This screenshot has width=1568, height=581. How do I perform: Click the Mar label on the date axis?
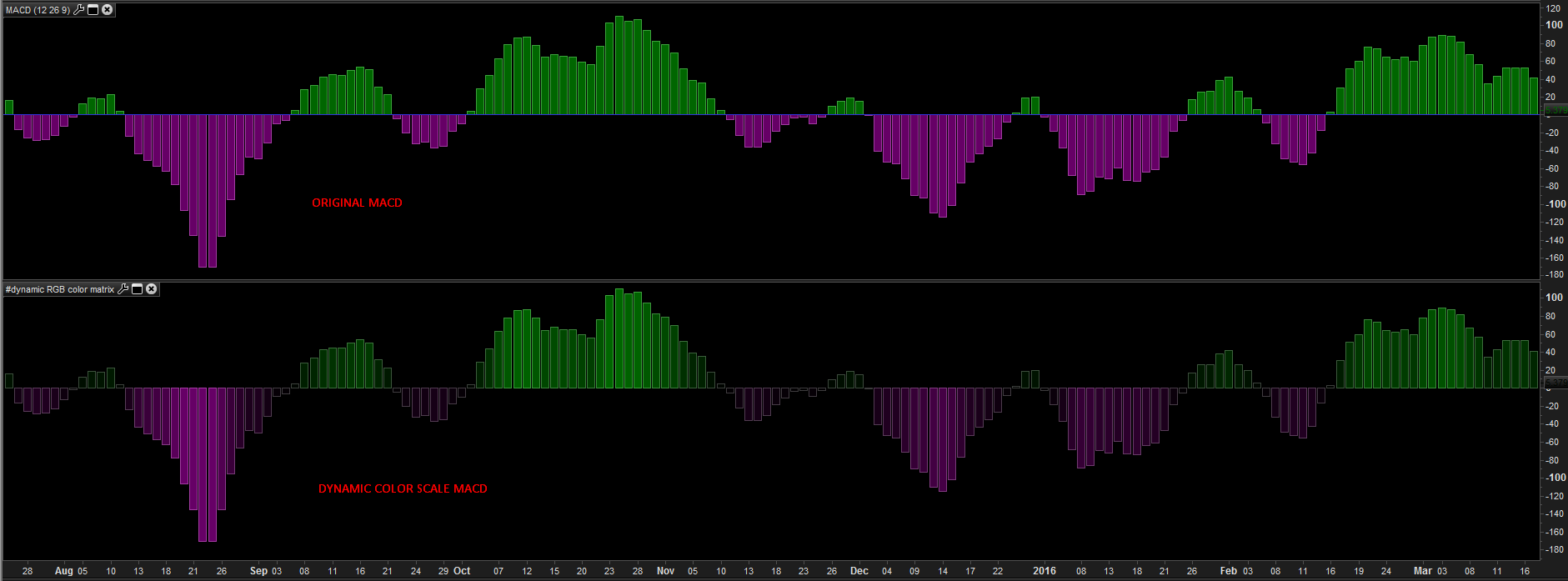pyautogui.click(x=1423, y=571)
